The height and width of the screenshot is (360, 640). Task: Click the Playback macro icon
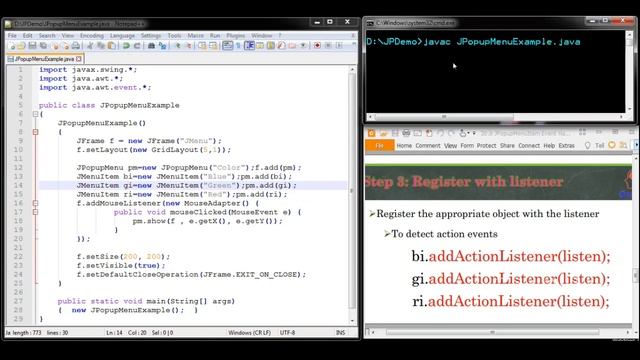pos(339,46)
